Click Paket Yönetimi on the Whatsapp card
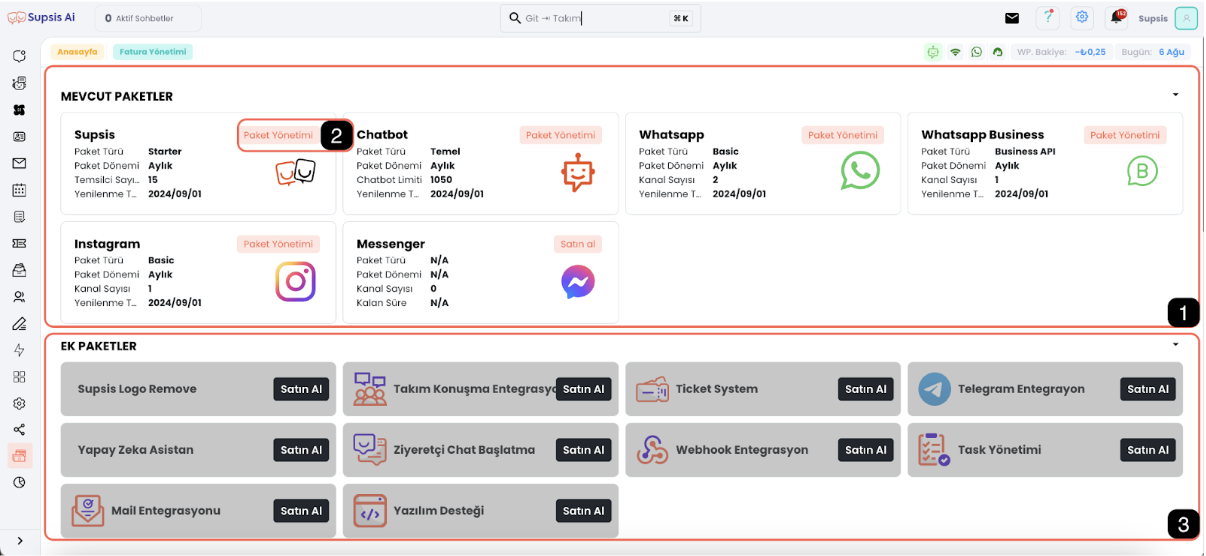Viewport: 1206px width, 556px height. click(x=842, y=135)
